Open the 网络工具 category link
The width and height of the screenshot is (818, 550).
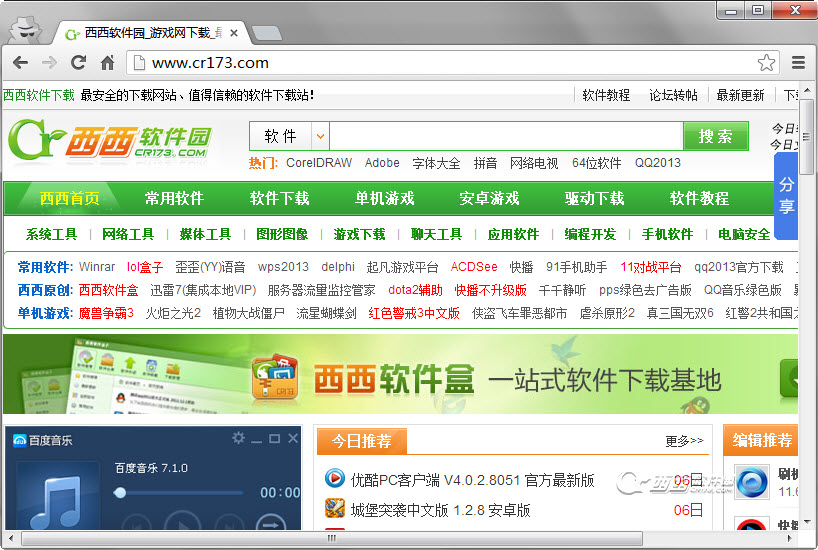(x=128, y=234)
